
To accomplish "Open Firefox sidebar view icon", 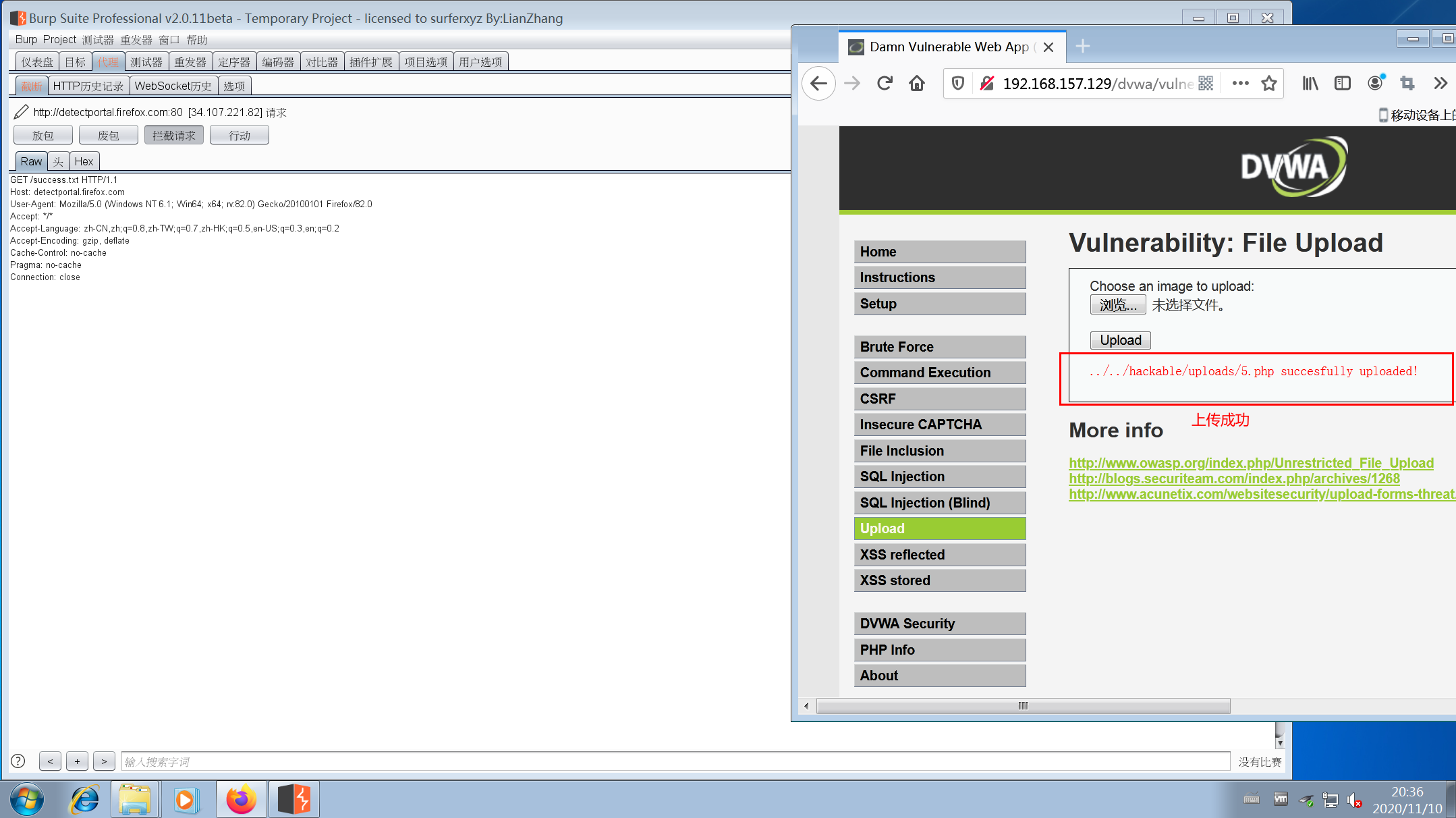I will point(1342,83).
